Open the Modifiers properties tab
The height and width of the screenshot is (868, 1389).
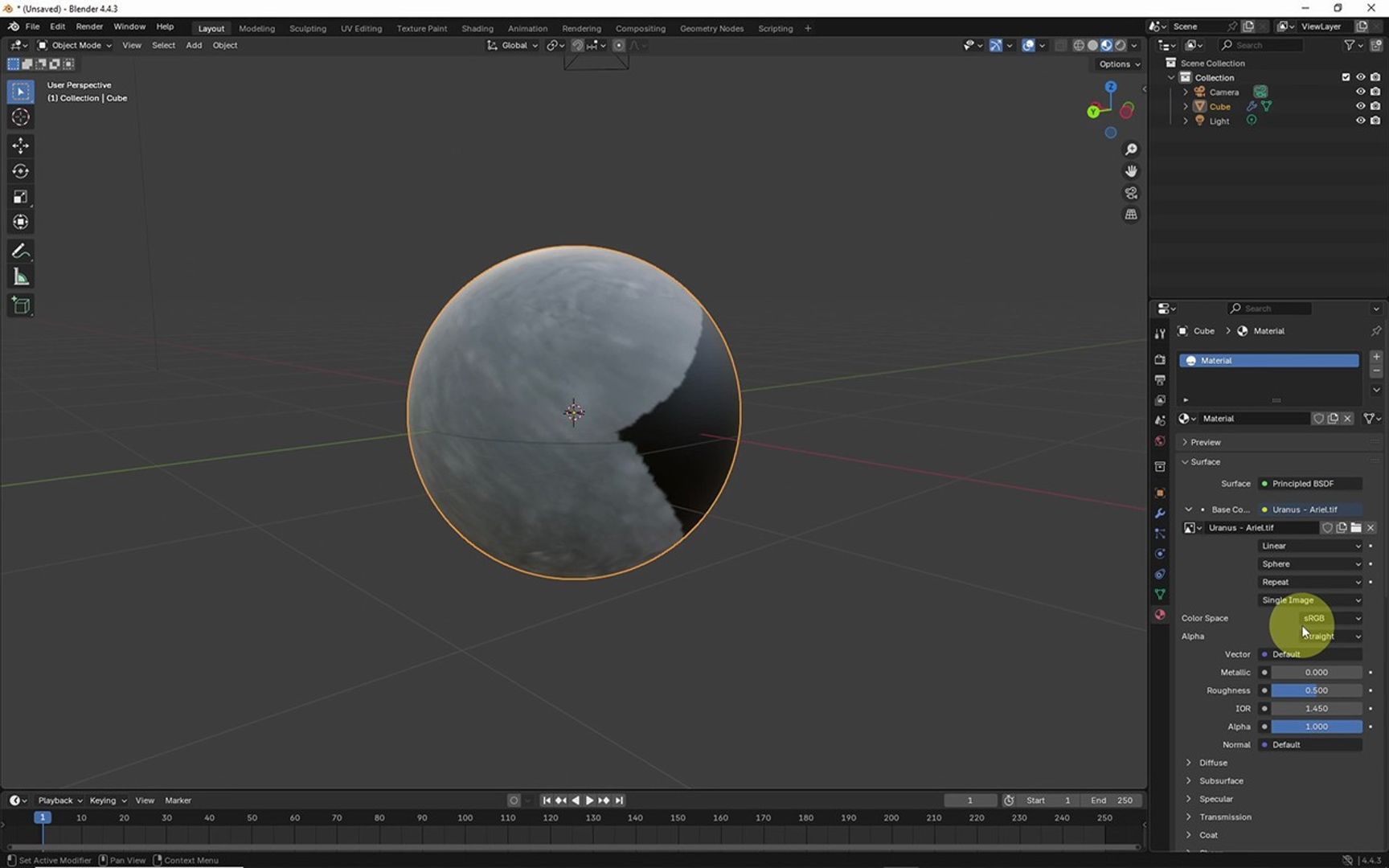pyautogui.click(x=1160, y=513)
